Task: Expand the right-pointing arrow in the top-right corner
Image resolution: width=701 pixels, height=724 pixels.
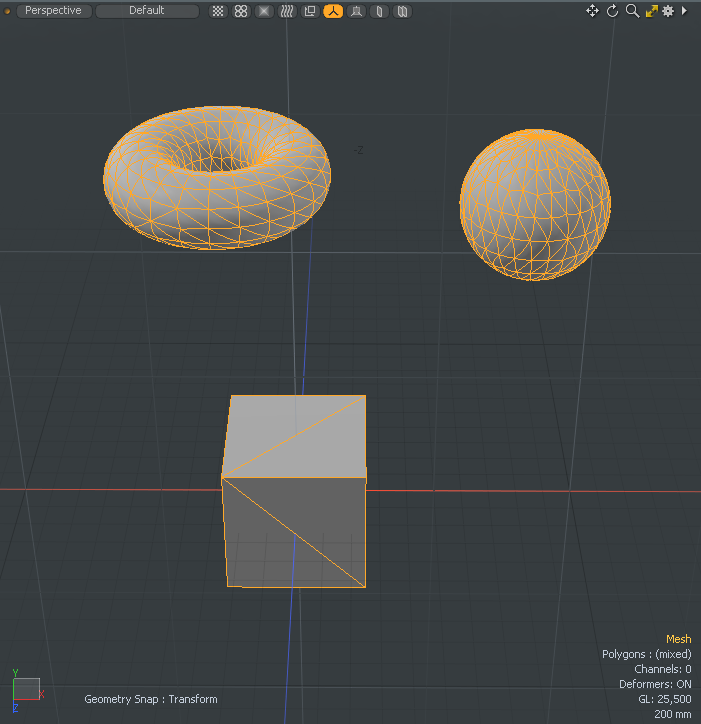Action: pos(685,11)
